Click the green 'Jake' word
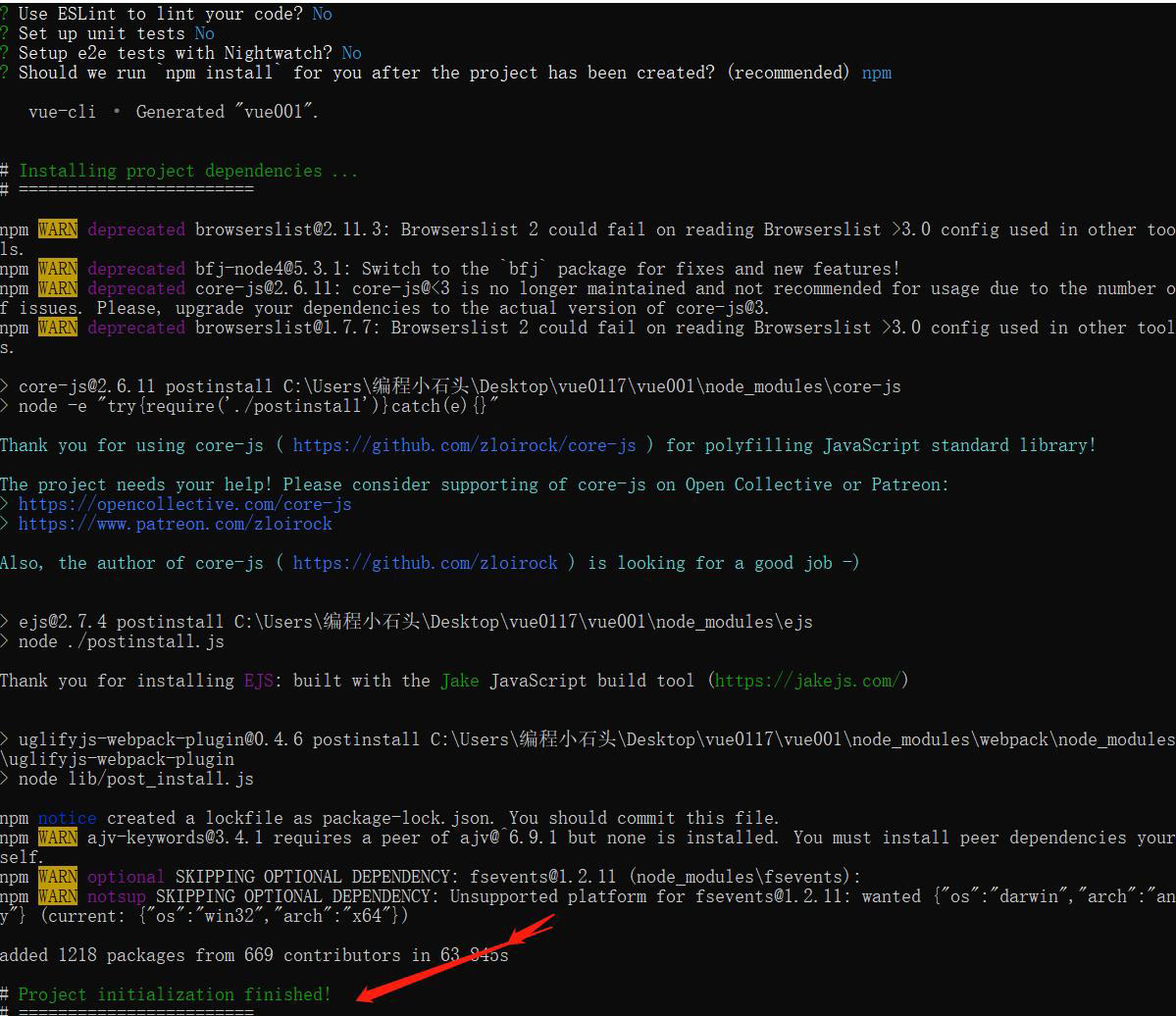Screen dimensions: 1176x1016 pyautogui.click(x=460, y=680)
